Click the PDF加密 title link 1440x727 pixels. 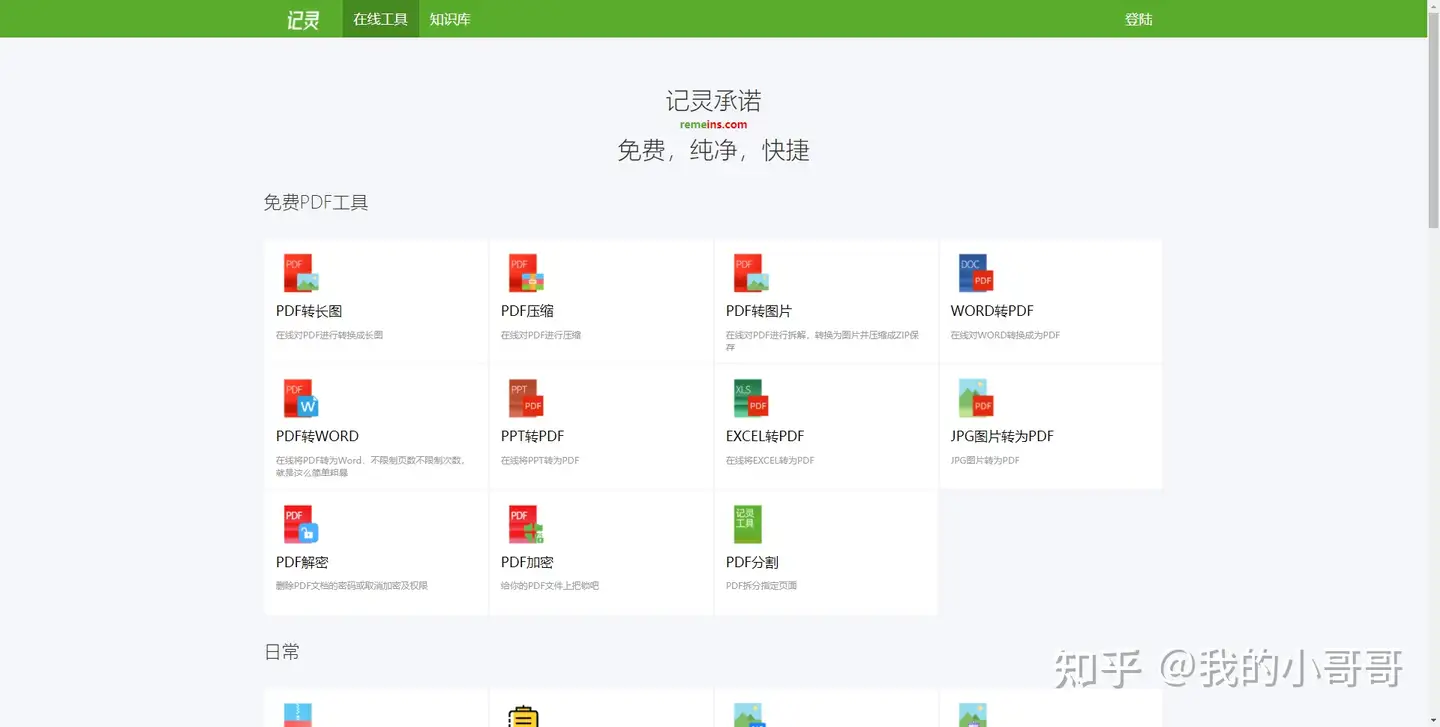[x=527, y=562]
